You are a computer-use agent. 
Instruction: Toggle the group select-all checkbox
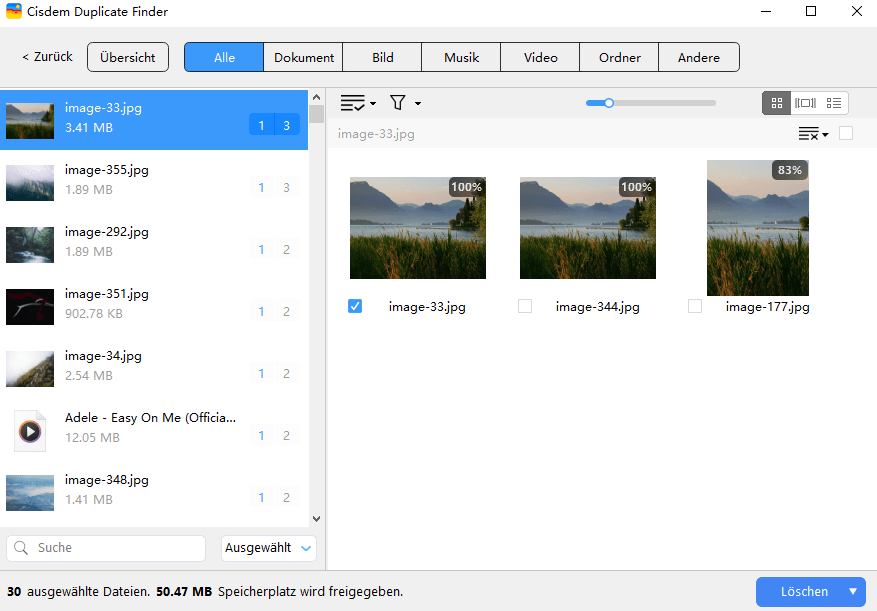click(x=846, y=134)
